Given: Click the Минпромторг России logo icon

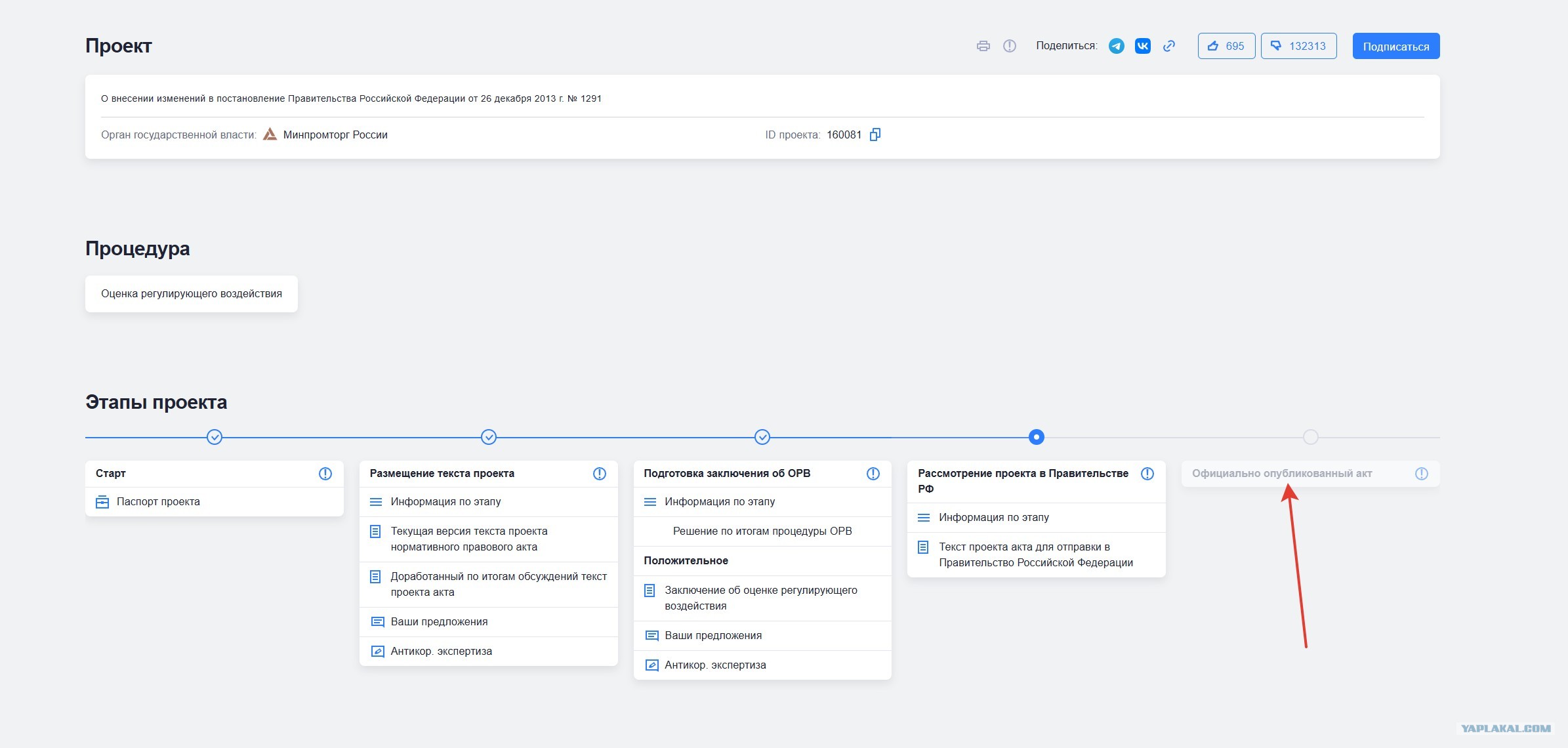Looking at the screenshot, I should click(x=270, y=135).
